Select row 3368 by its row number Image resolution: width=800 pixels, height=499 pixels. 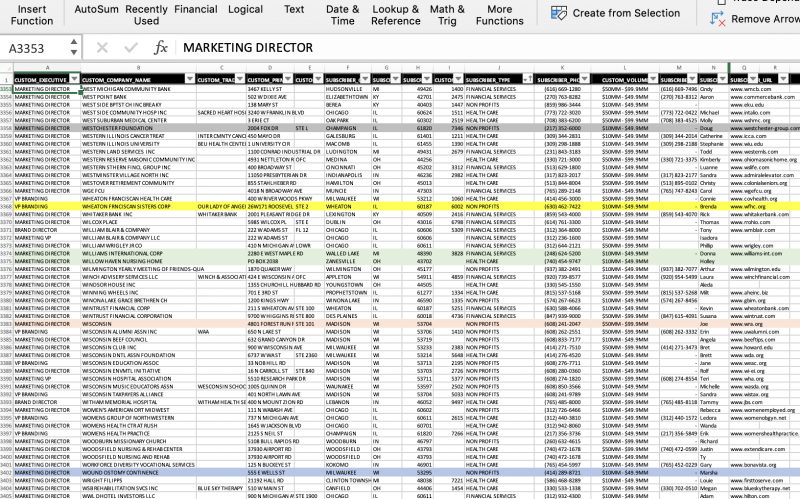coord(6,207)
